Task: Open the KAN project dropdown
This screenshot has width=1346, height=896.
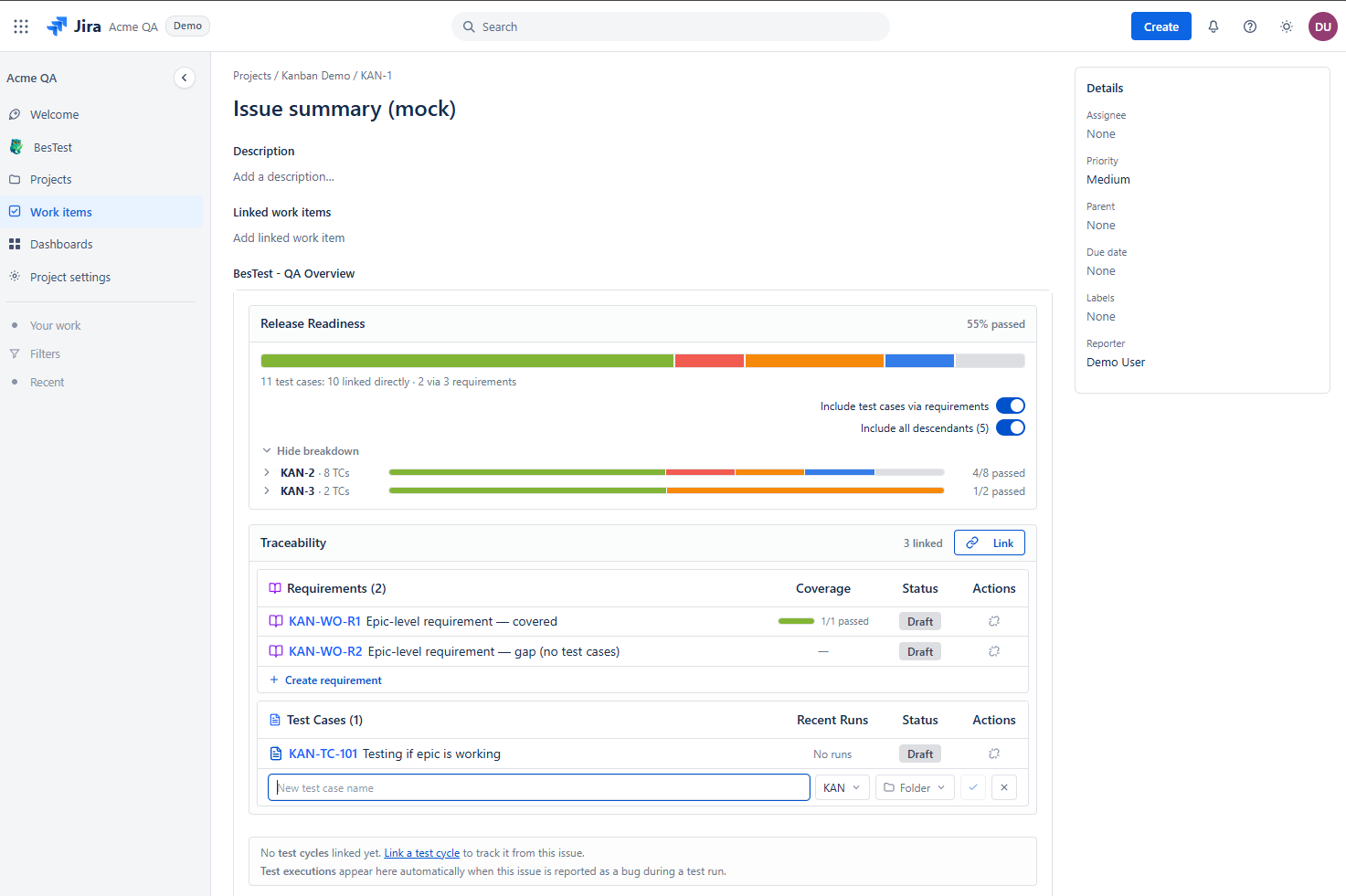Action: coord(842,787)
